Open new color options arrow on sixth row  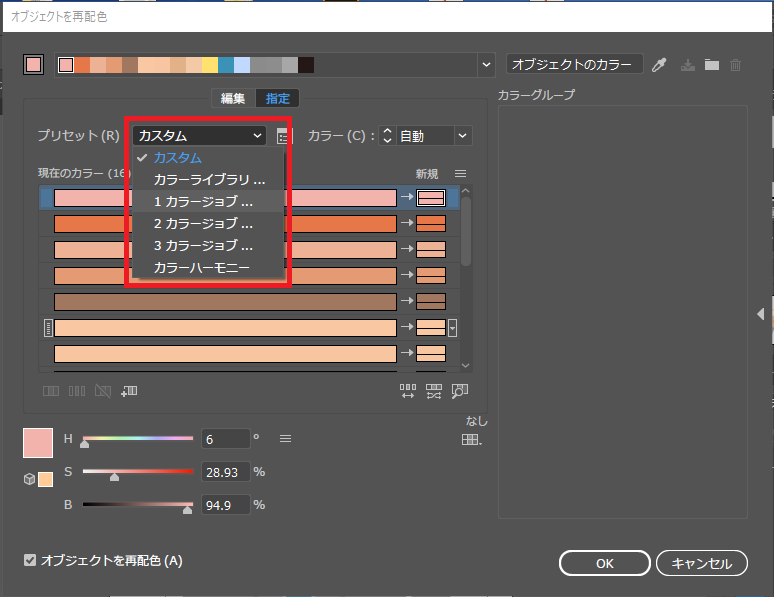click(452, 327)
